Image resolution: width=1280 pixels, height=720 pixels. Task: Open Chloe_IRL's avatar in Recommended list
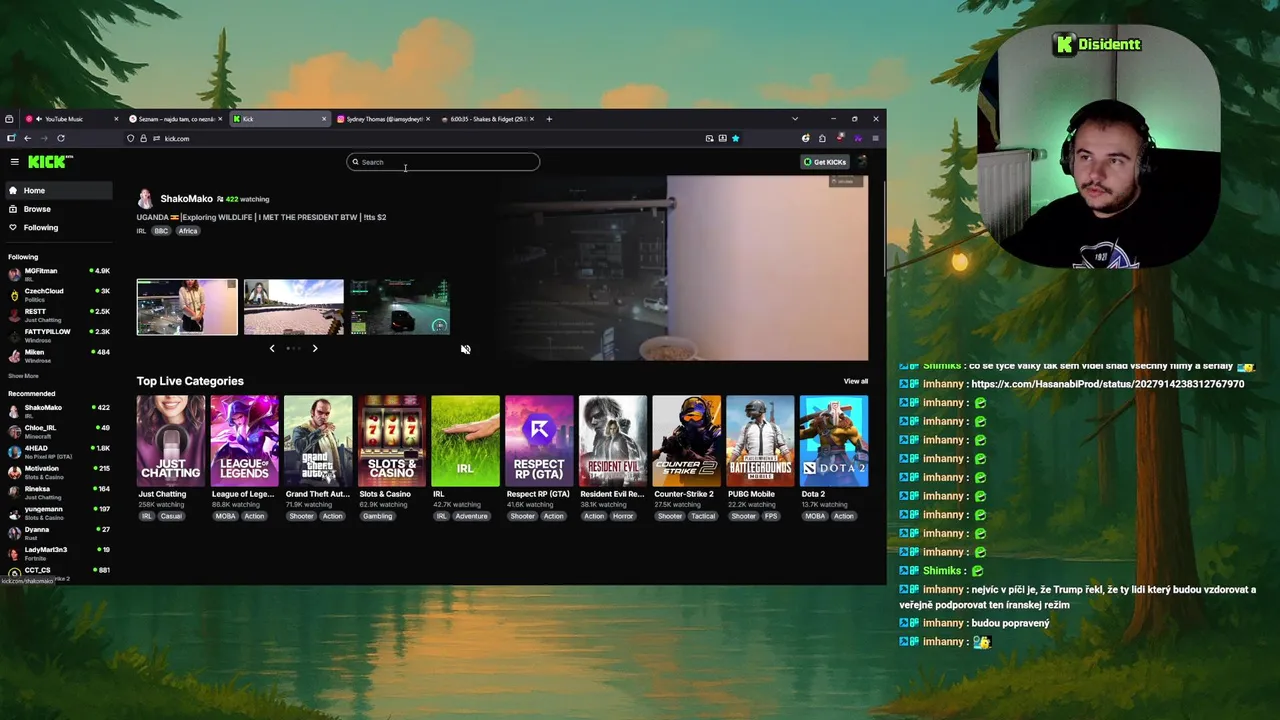tap(14, 431)
